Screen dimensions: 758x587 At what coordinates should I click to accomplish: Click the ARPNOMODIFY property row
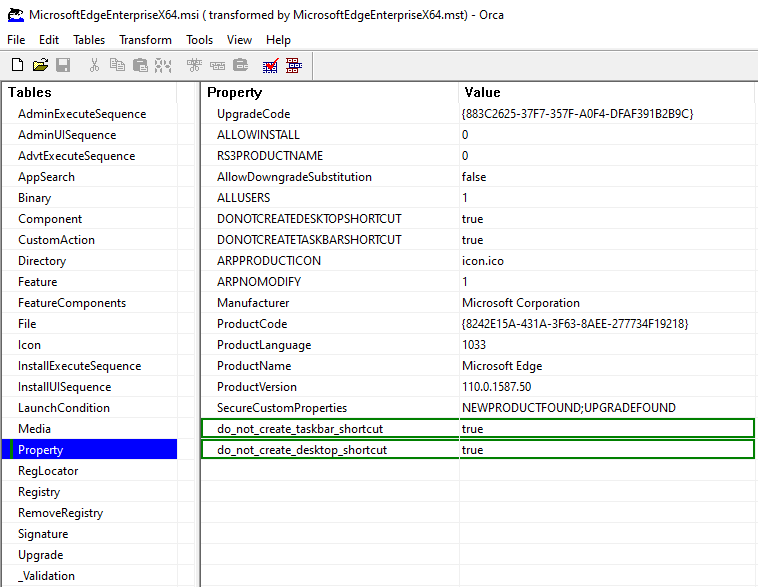click(x=478, y=282)
